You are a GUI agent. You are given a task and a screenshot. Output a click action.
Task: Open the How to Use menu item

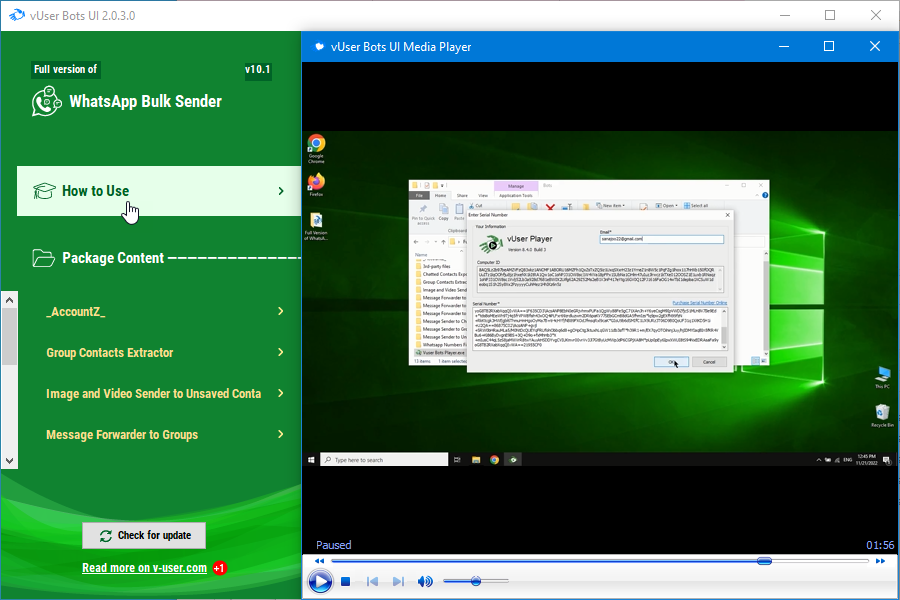click(x=159, y=191)
